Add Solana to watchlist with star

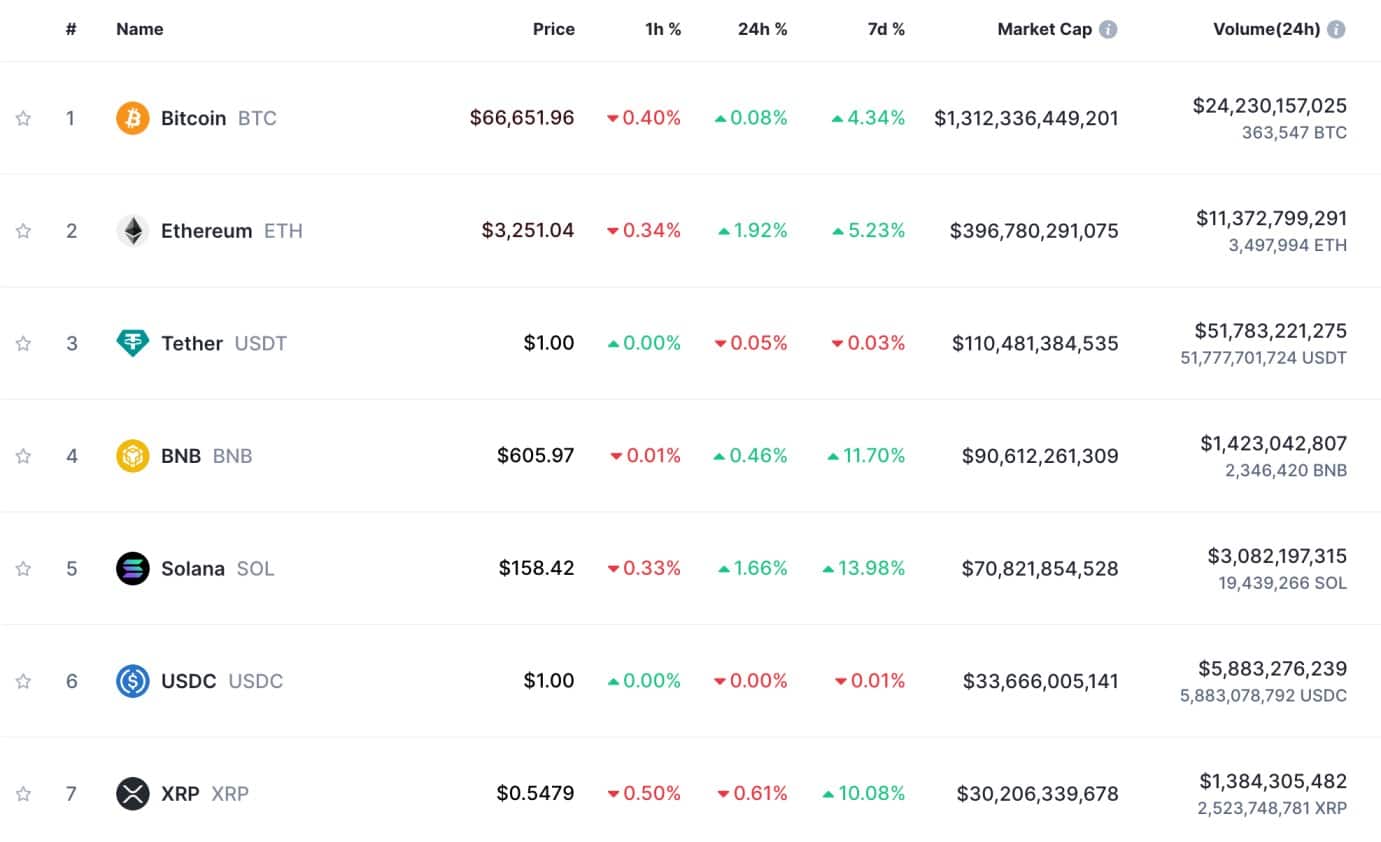click(23, 568)
